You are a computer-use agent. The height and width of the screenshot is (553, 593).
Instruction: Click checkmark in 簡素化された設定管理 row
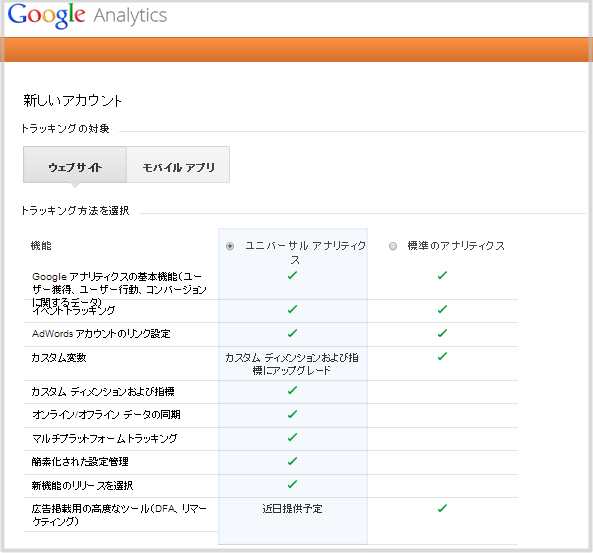pyautogui.click(x=292, y=461)
